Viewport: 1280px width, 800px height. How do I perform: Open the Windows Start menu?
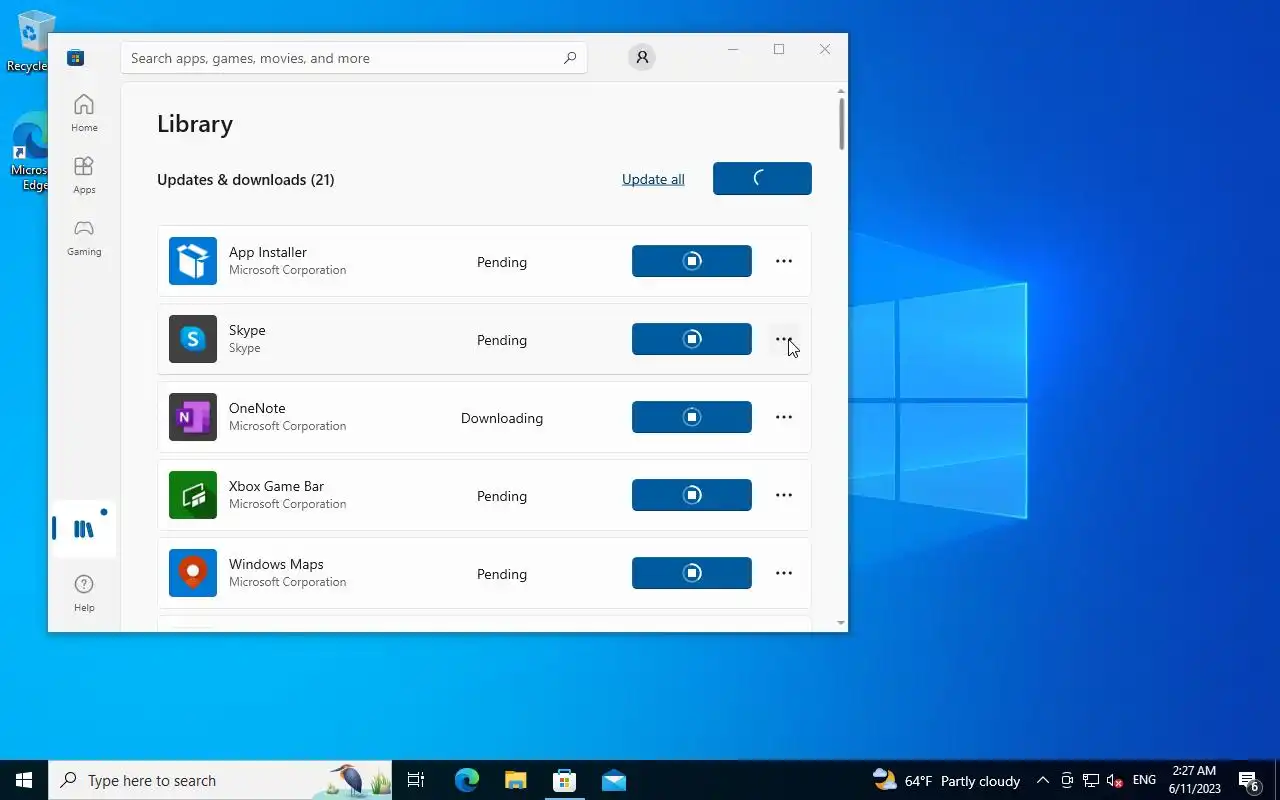click(24, 780)
